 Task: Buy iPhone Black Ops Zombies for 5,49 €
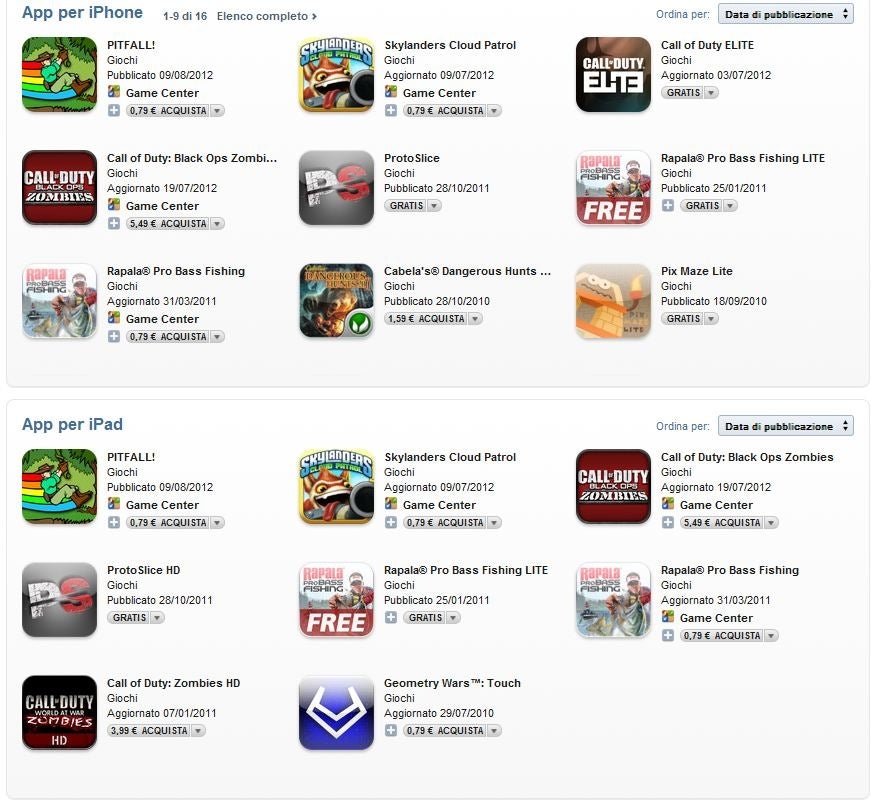click(x=168, y=223)
